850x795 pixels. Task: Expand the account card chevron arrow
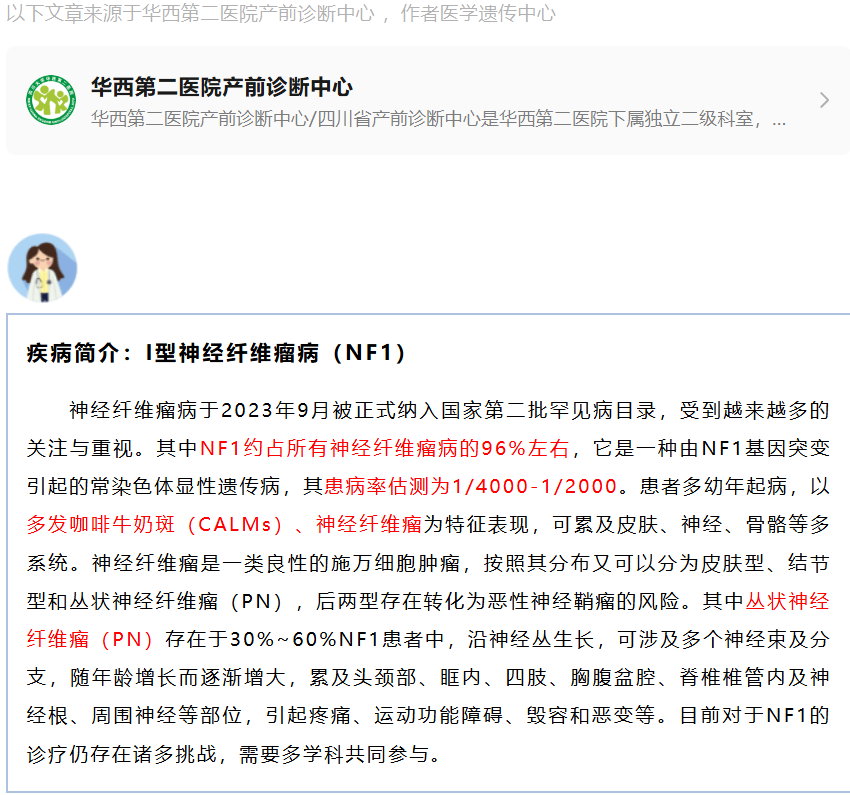pos(824,100)
